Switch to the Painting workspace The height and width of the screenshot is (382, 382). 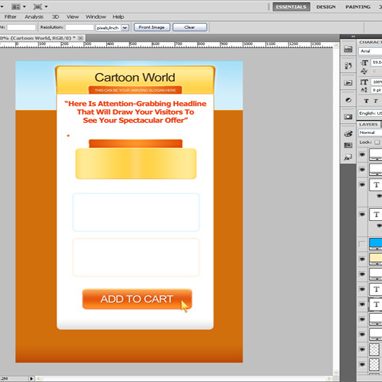(358, 7)
